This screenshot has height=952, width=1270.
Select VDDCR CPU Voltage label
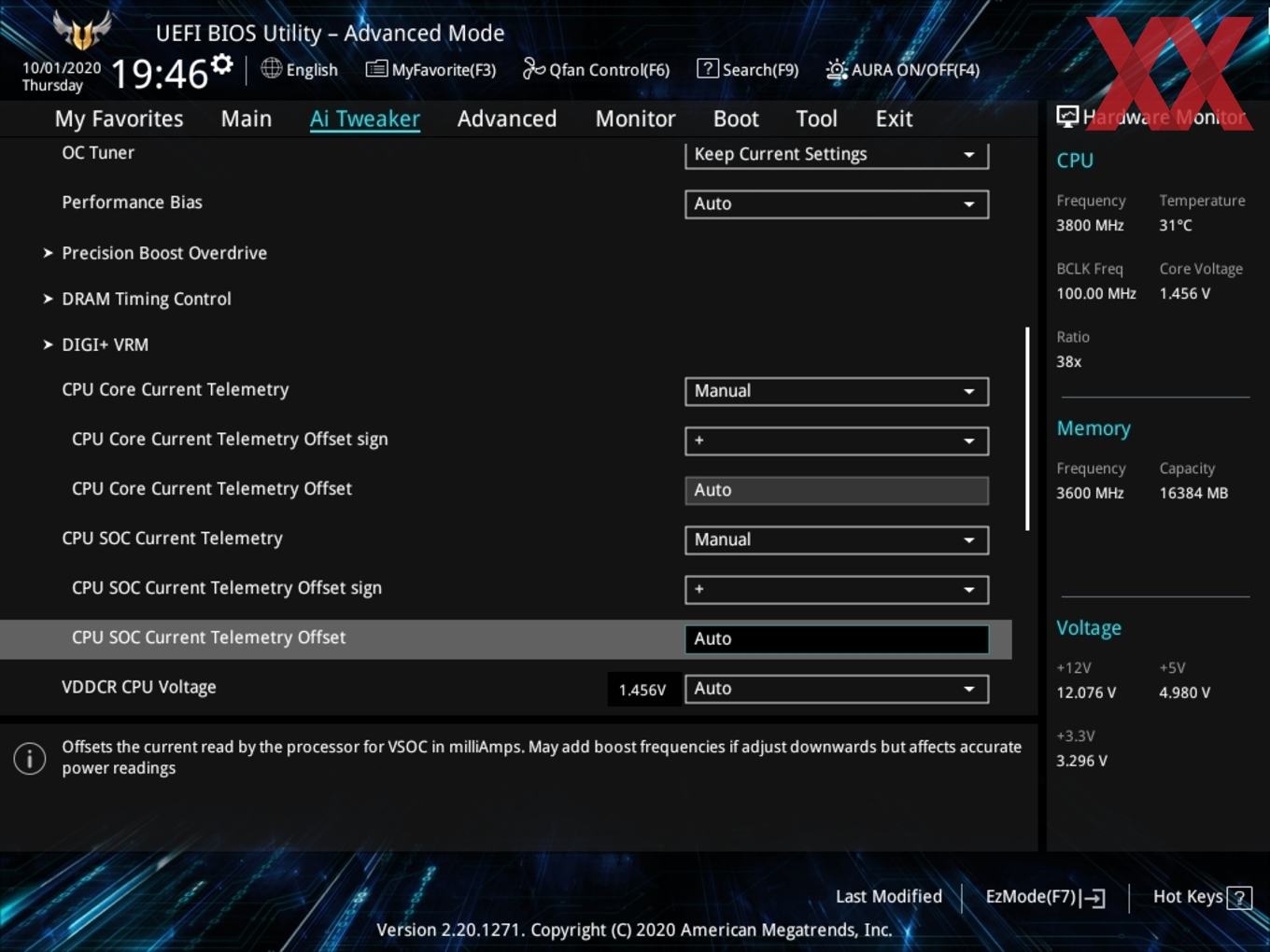click(139, 687)
